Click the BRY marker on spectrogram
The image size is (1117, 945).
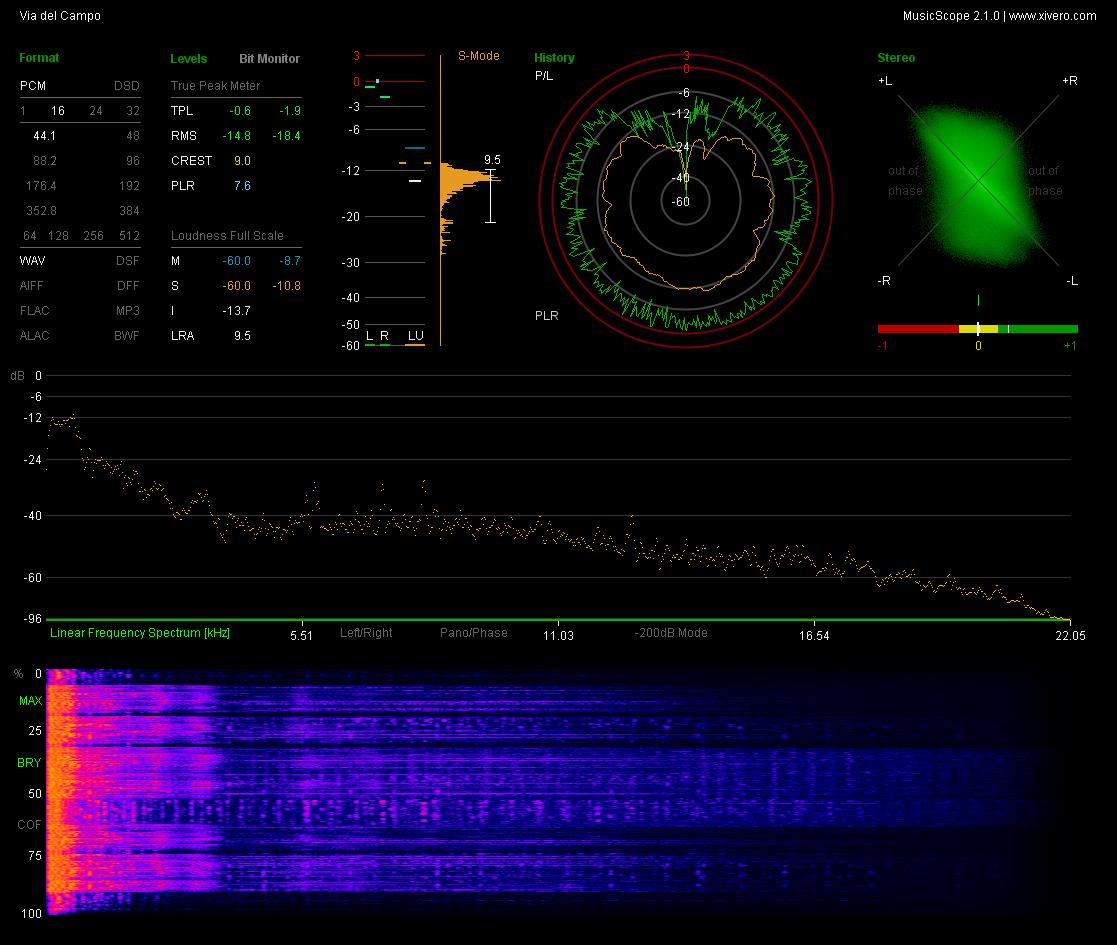pos(29,763)
